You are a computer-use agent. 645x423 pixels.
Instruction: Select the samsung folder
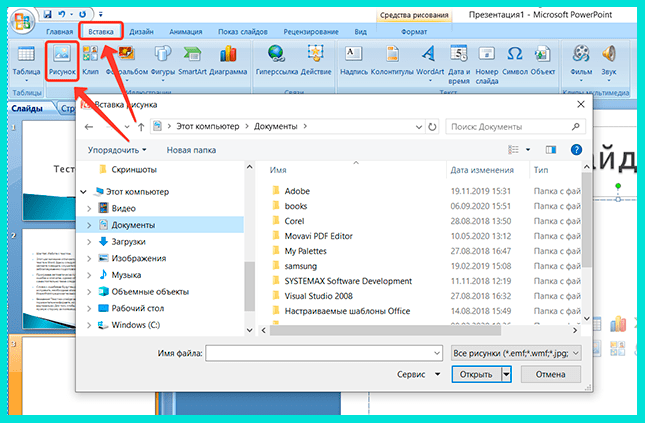click(301, 266)
